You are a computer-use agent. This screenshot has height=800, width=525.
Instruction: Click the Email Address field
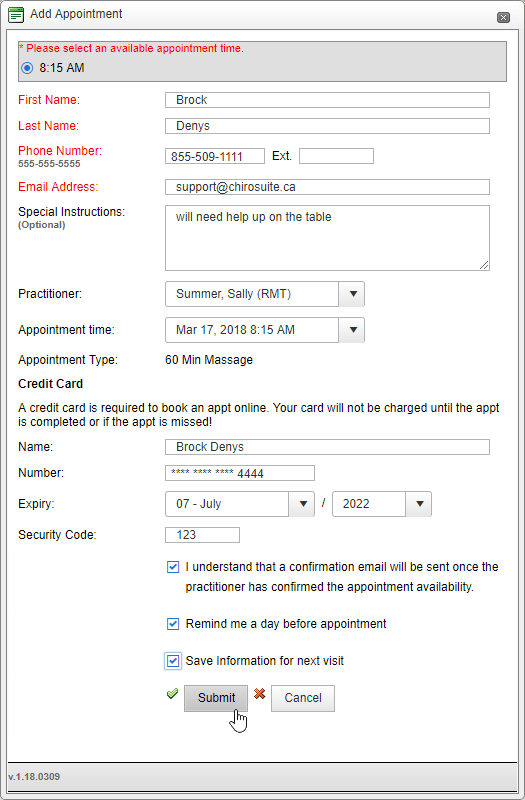pyautogui.click(x=328, y=187)
